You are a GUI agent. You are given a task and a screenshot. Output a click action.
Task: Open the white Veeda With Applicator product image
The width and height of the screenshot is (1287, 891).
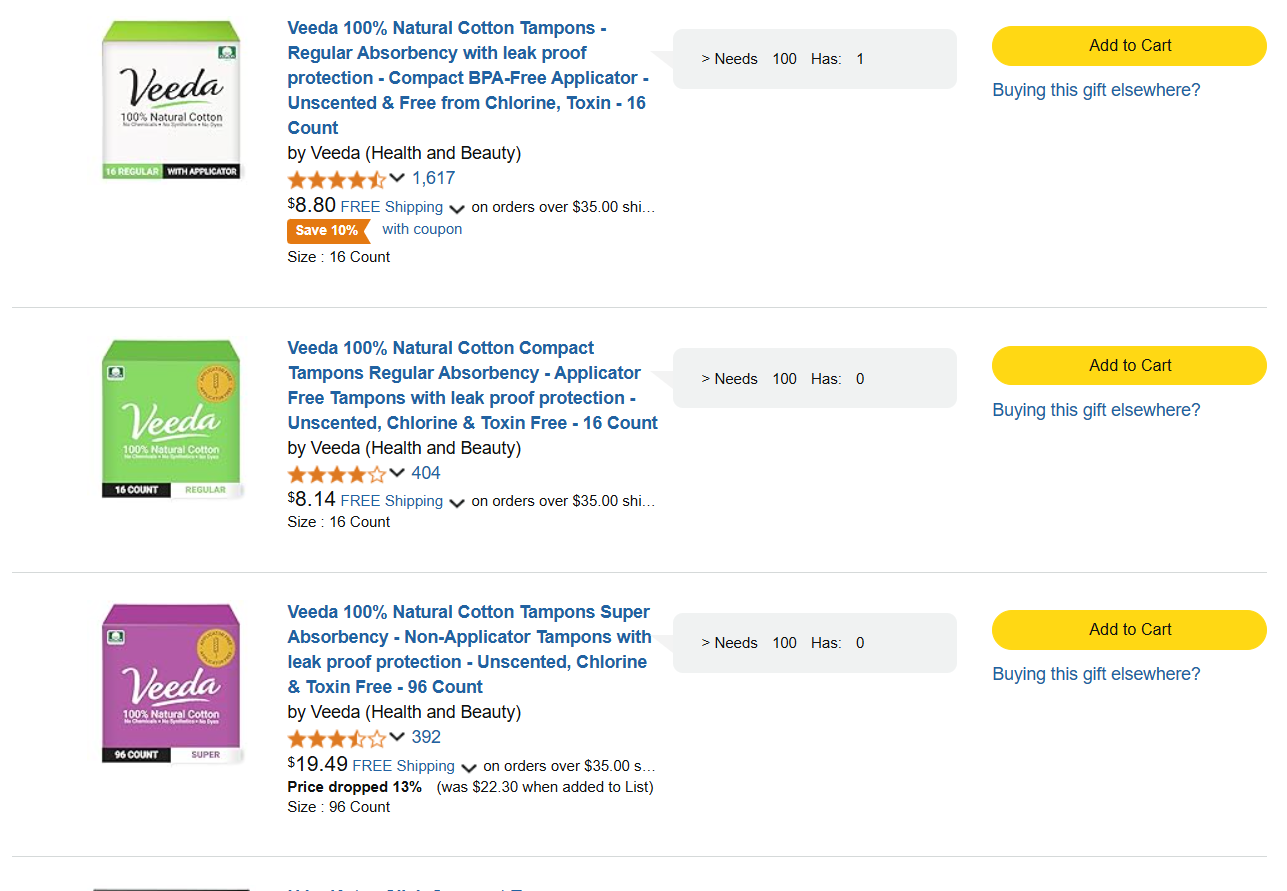coord(172,100)
